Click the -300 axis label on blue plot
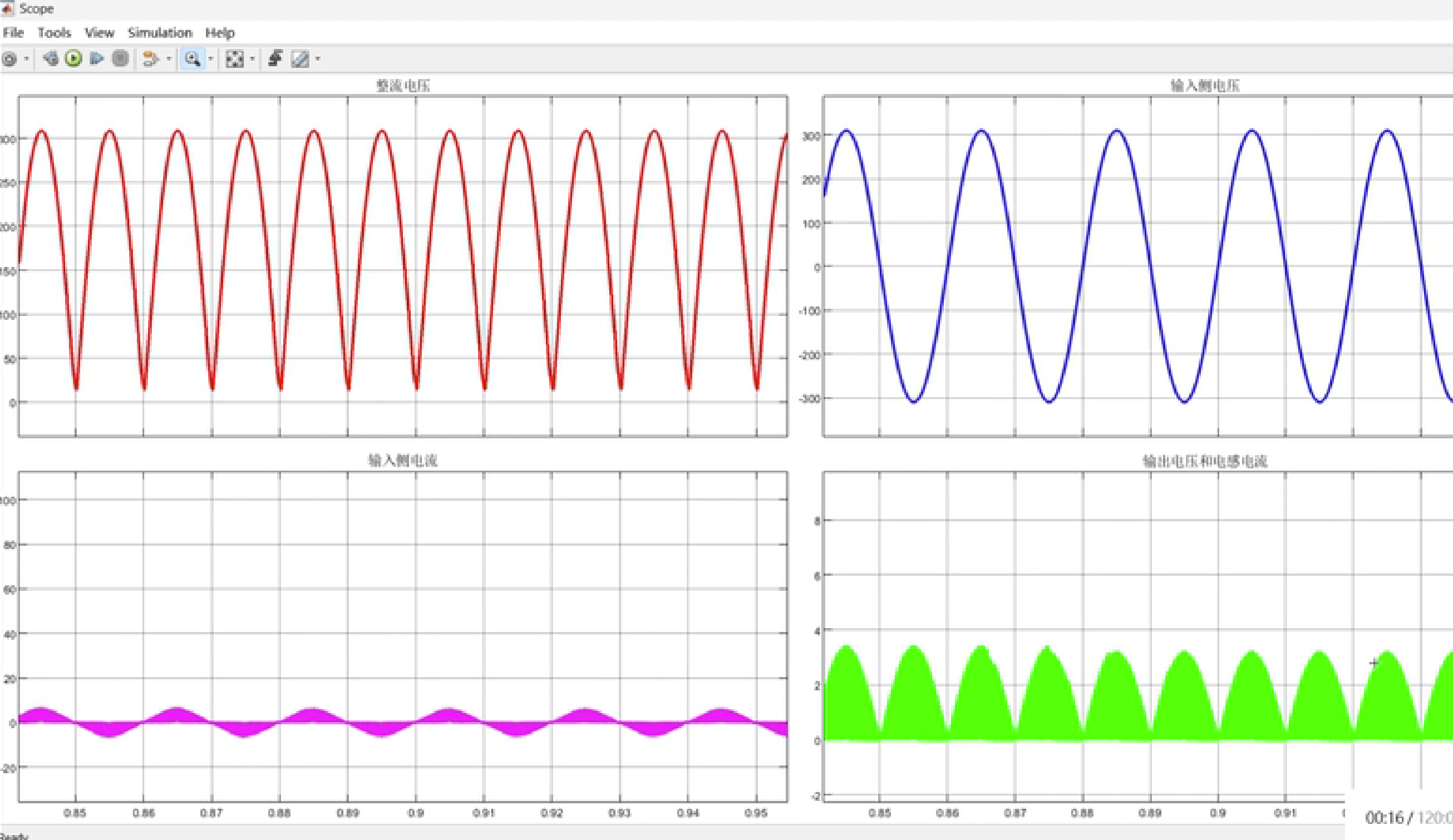This screenshot has height=840, width=1453. [810, 398]
